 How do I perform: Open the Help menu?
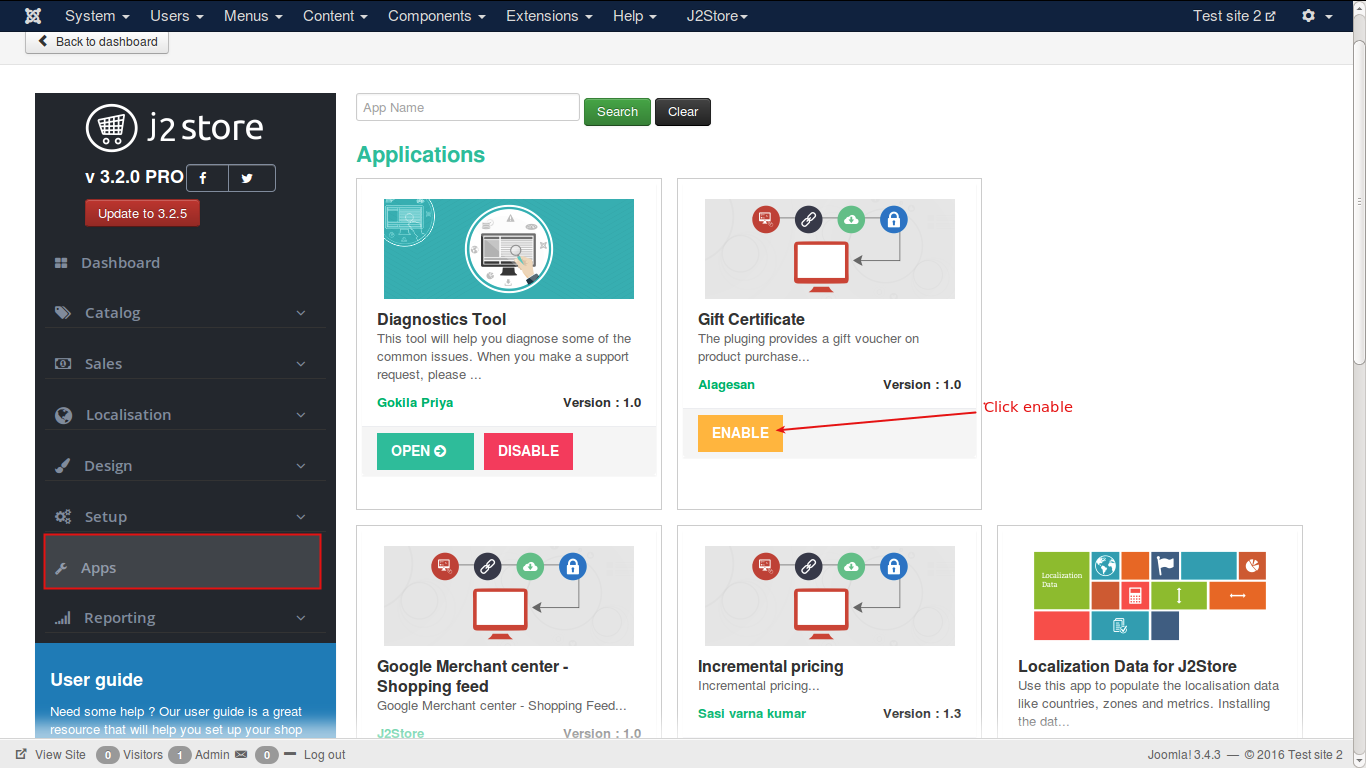click(635, 16)
